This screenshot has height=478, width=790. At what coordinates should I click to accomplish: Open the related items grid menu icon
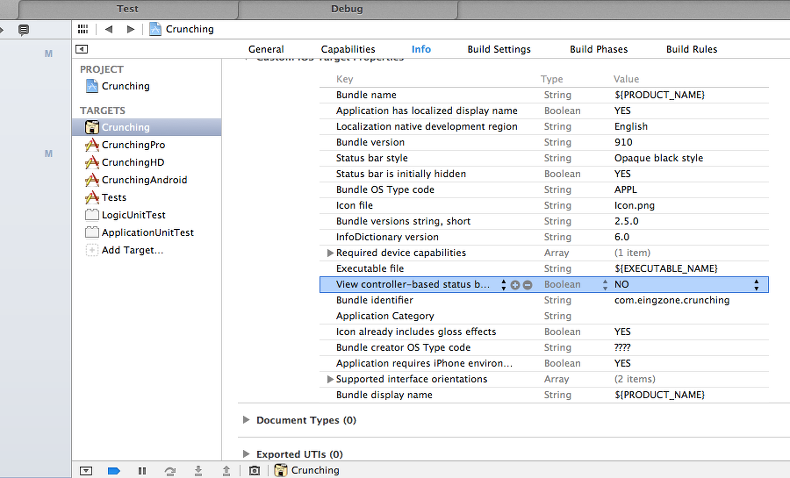coord(83,29)
